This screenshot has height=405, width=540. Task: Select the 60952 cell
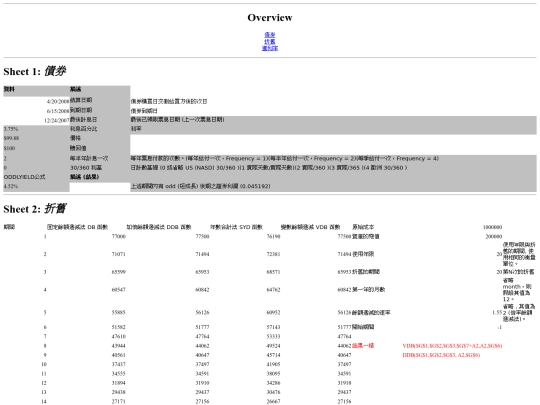click(x=273, y=312)
